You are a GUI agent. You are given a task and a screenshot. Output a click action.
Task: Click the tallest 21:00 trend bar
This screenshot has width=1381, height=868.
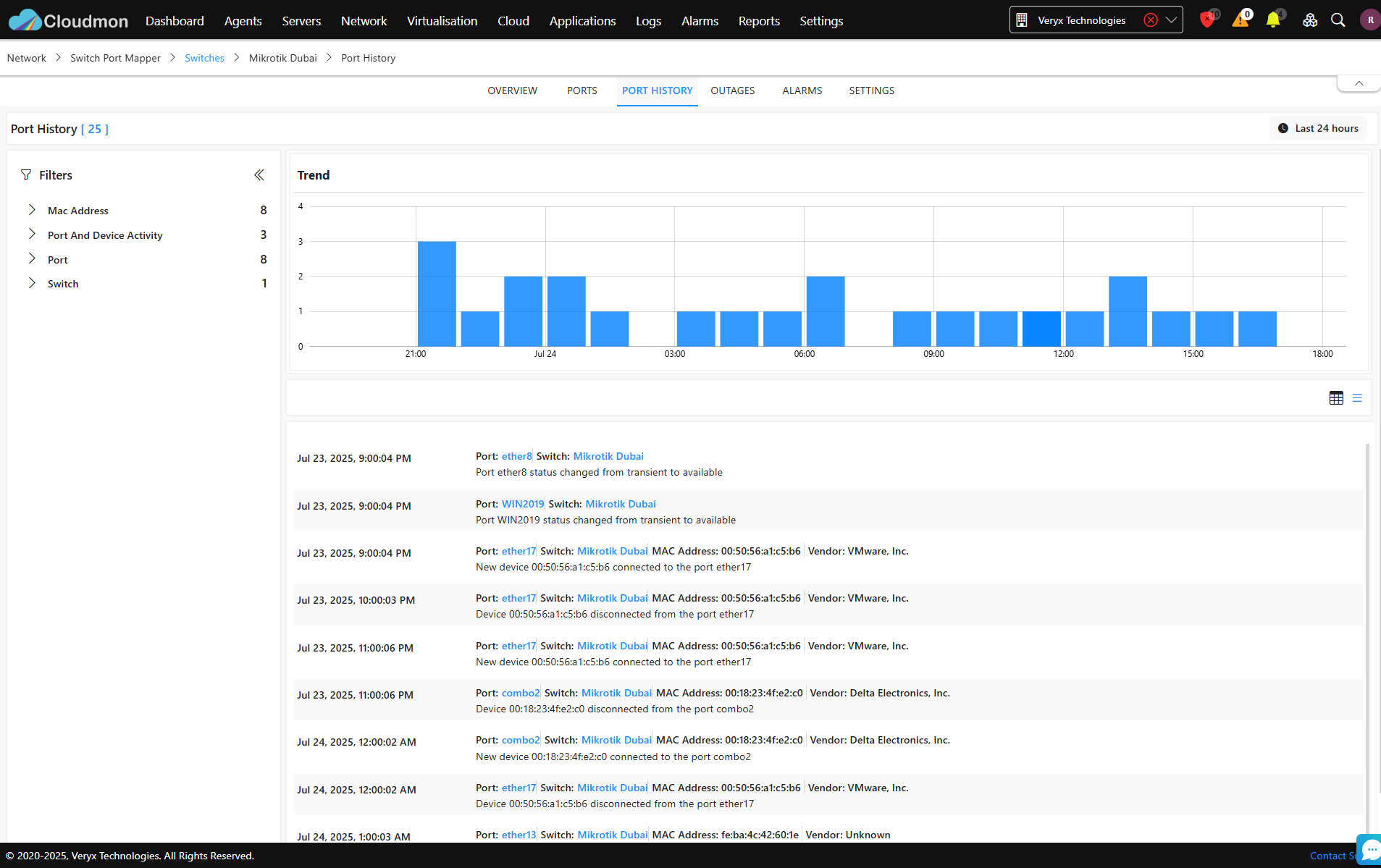coord(437,294)
